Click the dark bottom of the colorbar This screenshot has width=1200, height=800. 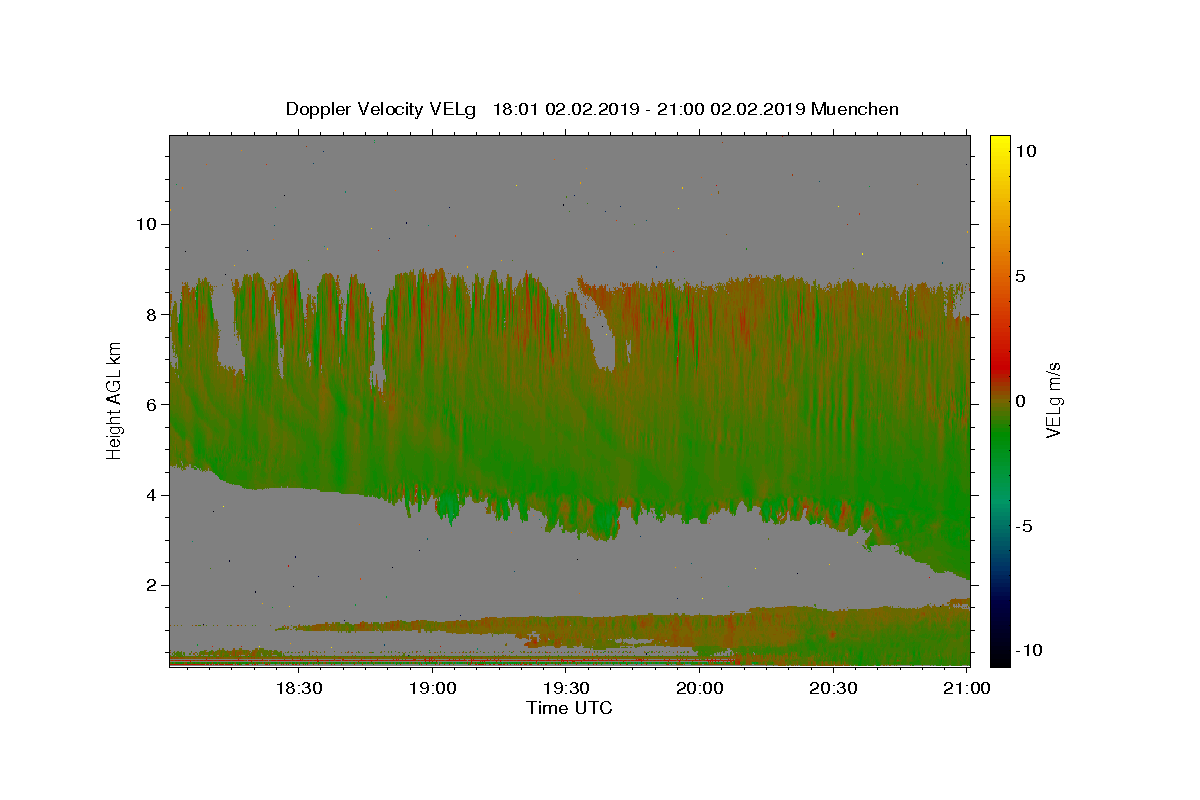pyautogui.click(x=1000, y=652)
